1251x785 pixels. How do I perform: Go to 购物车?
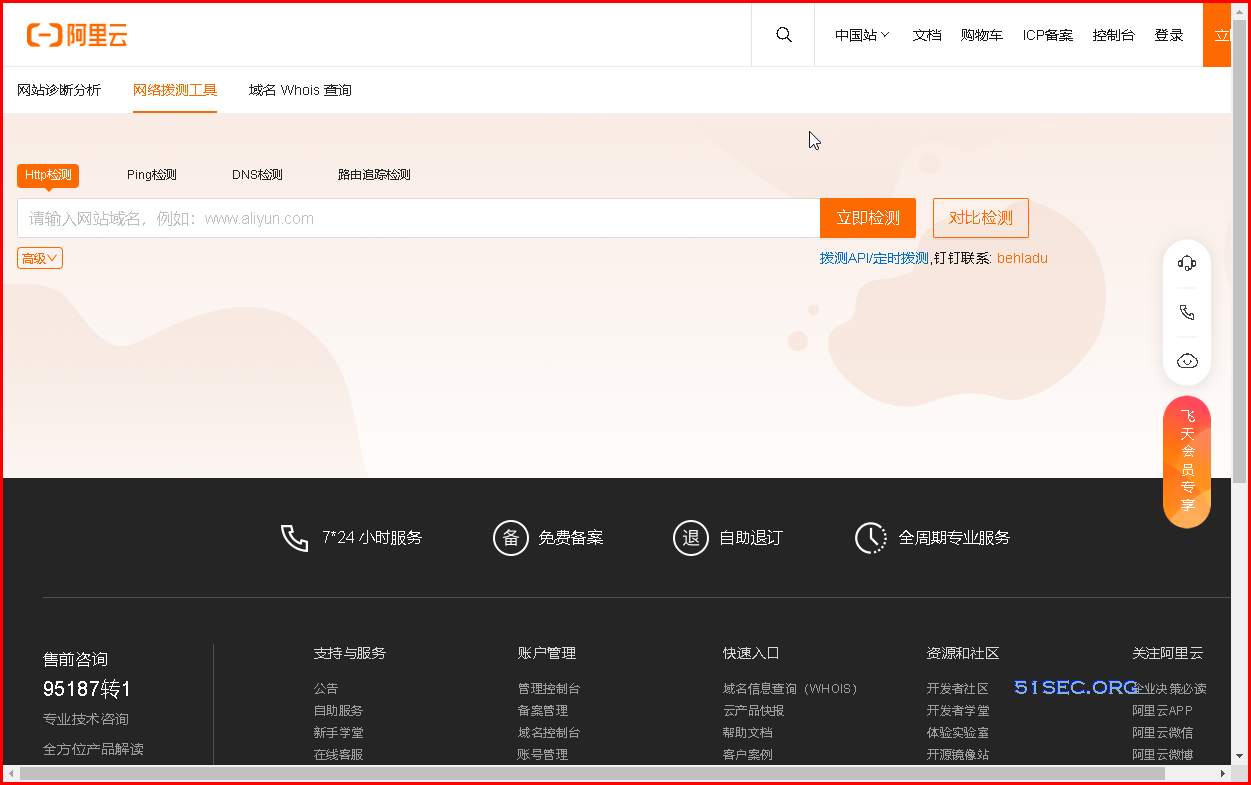(981, 35)
